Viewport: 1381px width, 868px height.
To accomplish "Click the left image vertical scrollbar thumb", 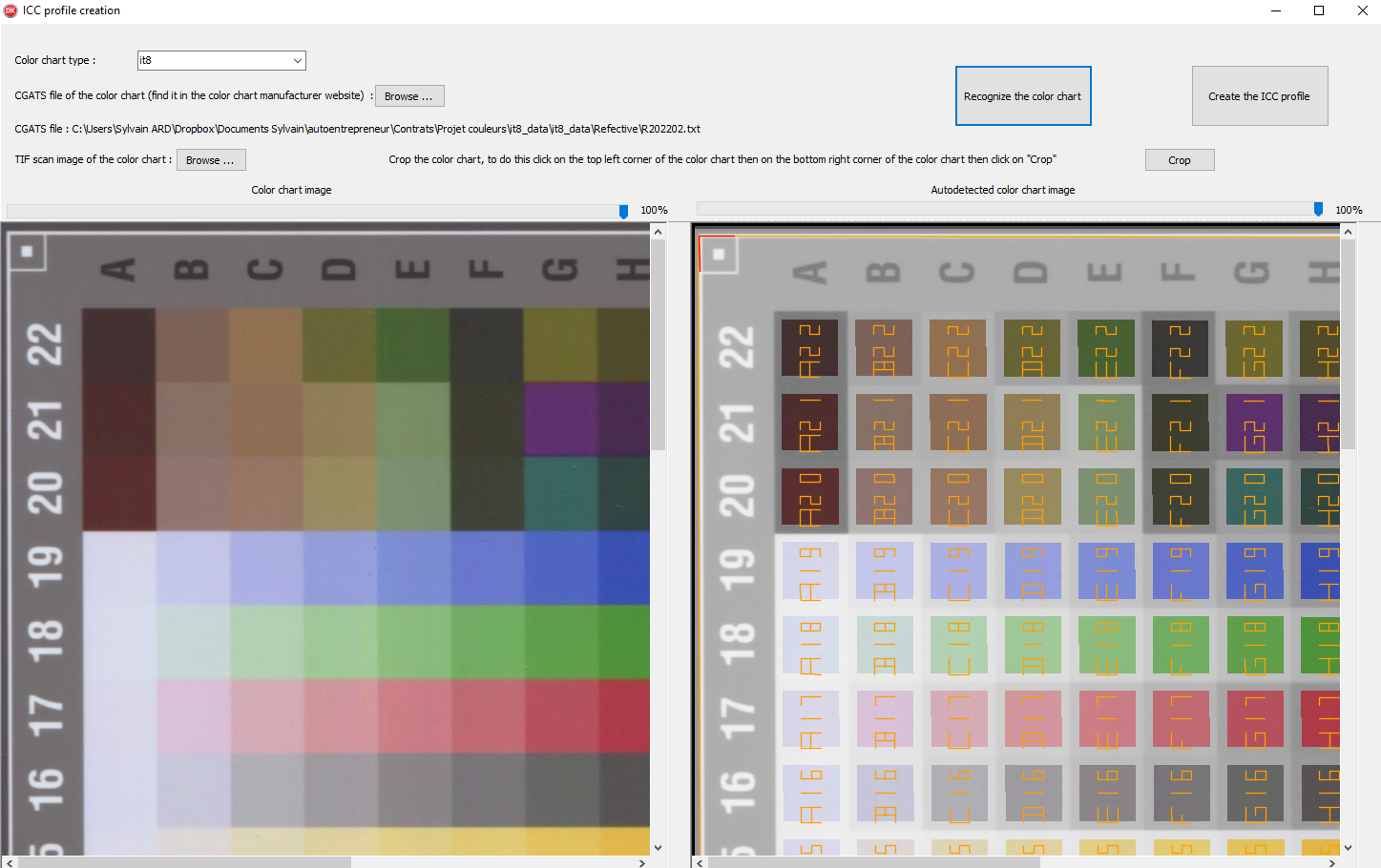I will [658, 344].
